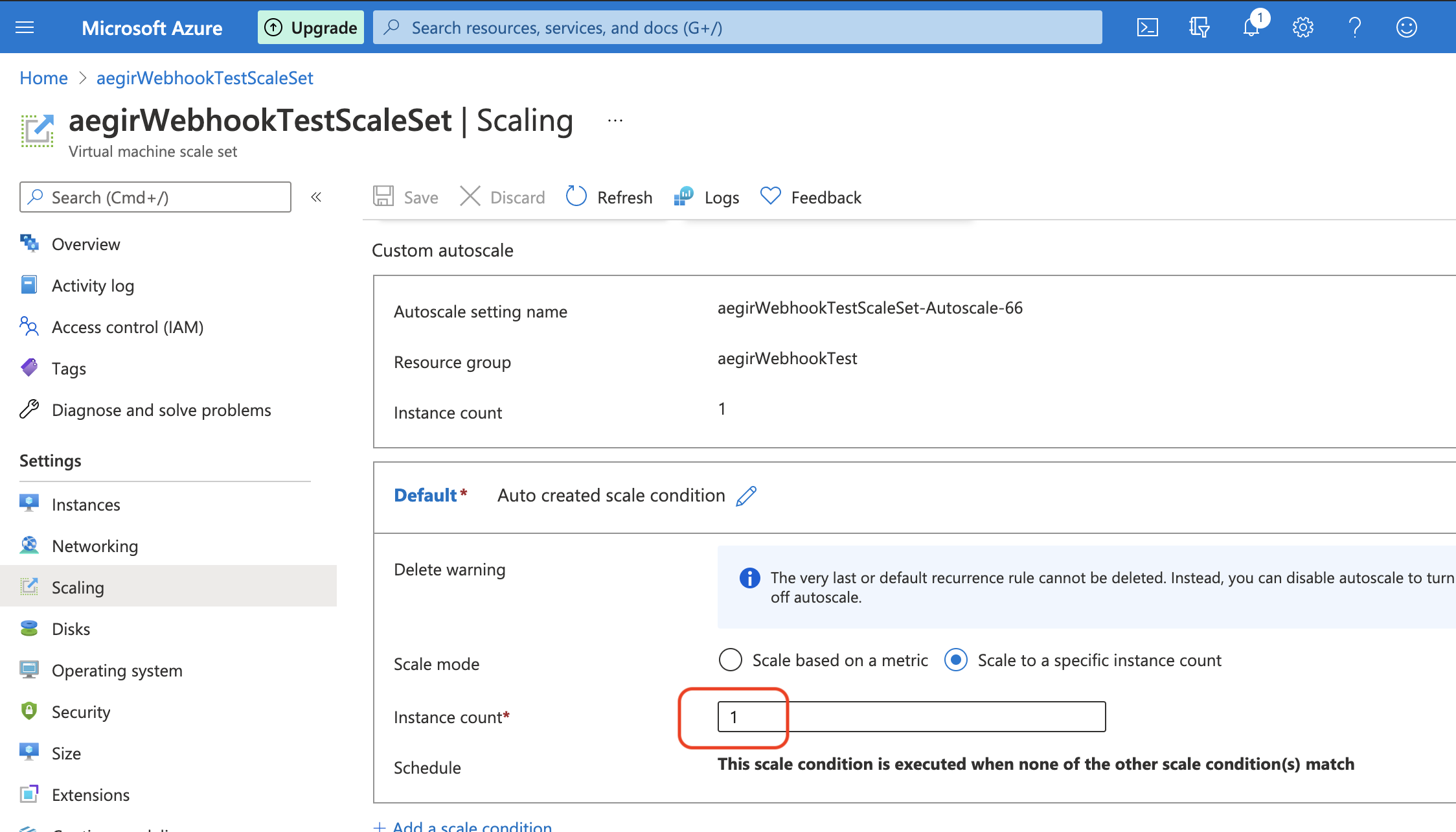
Task: Click the Size icon in sidebar
Action: (x=29, y=753)
